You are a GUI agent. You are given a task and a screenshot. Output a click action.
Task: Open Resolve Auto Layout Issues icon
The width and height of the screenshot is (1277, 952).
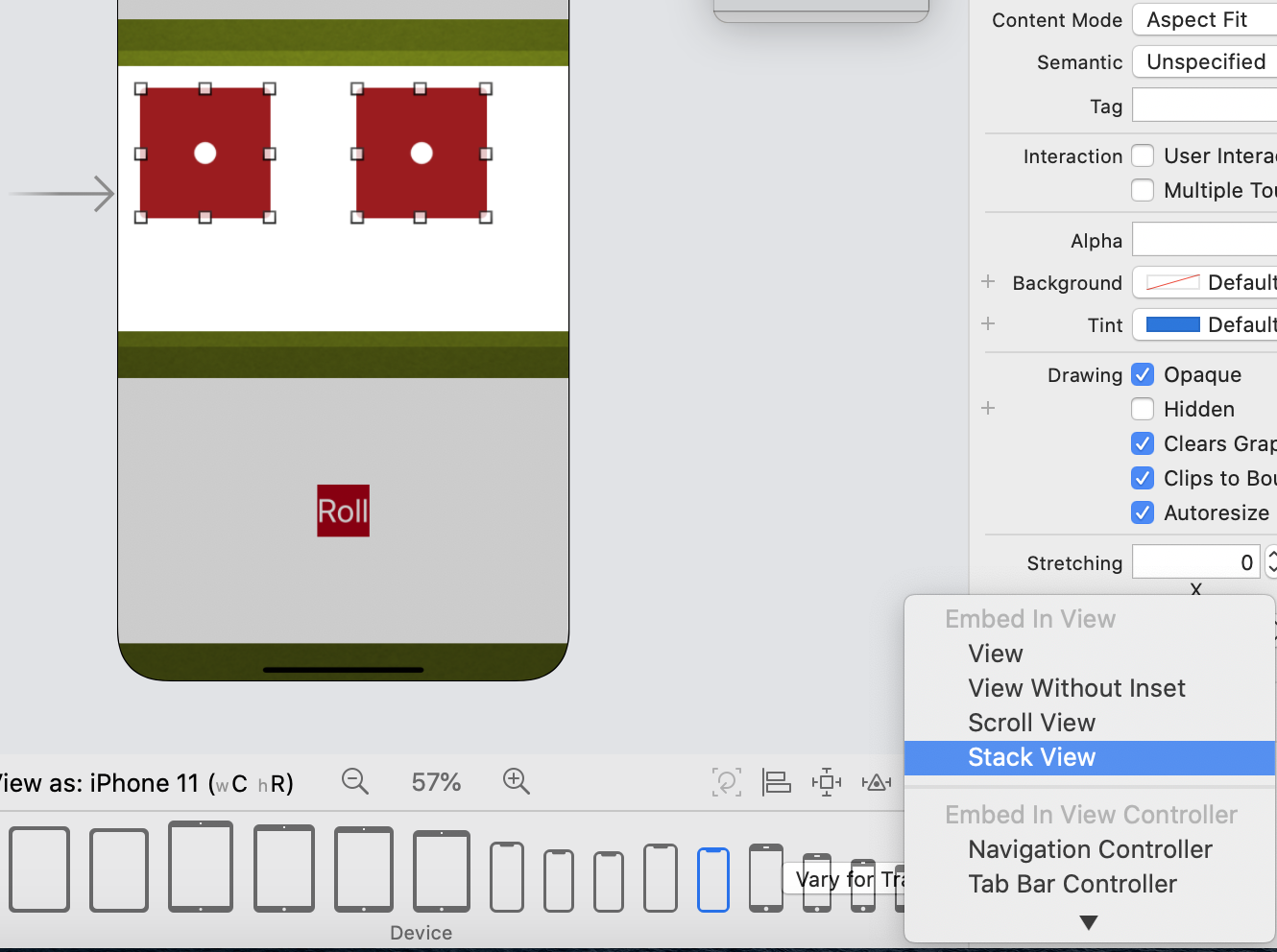876,783
